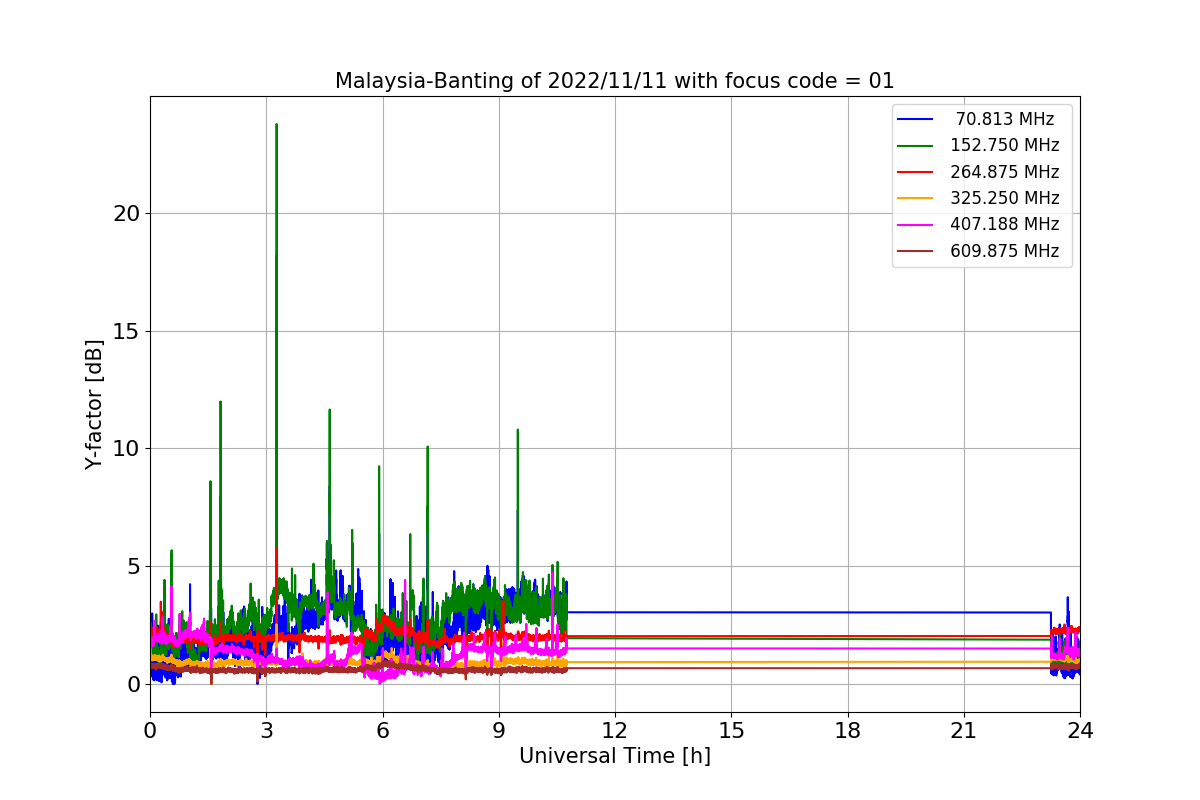Click the x-axis tick label 12

coord(614,731)
